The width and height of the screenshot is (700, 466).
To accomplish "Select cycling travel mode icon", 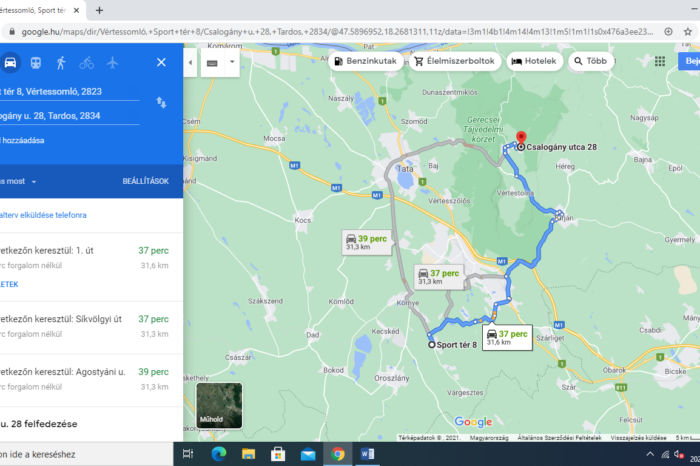I will click(x=87, y=63).
